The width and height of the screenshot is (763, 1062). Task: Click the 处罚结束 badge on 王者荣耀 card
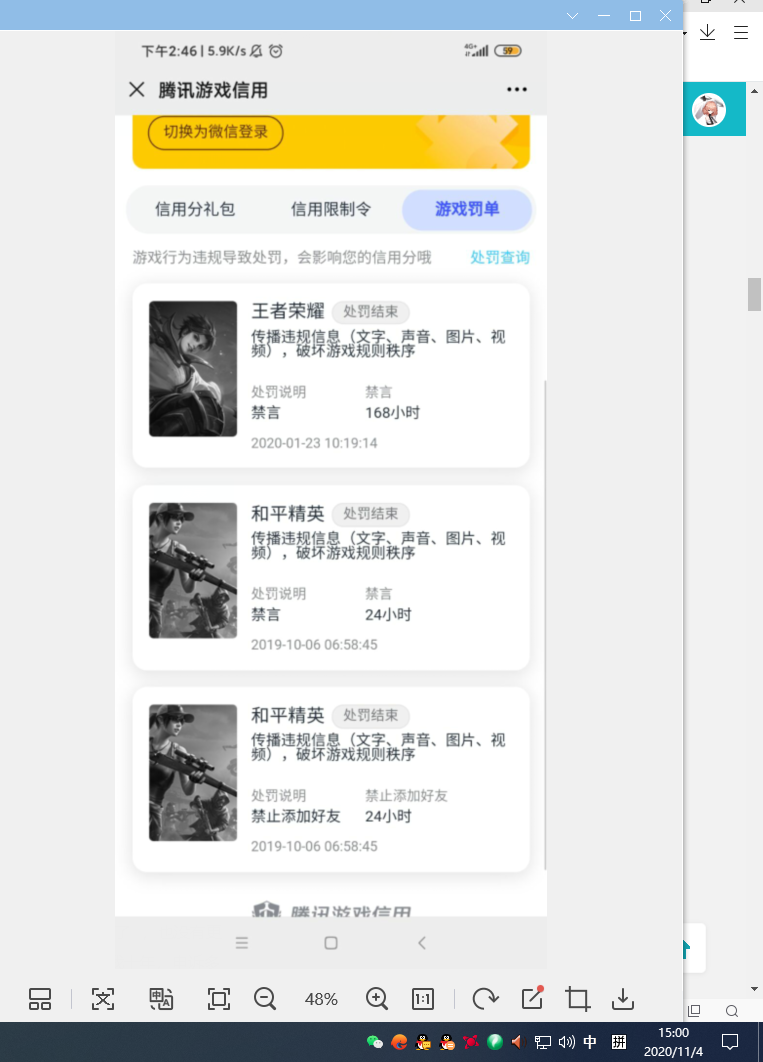(x=370, y=312)
